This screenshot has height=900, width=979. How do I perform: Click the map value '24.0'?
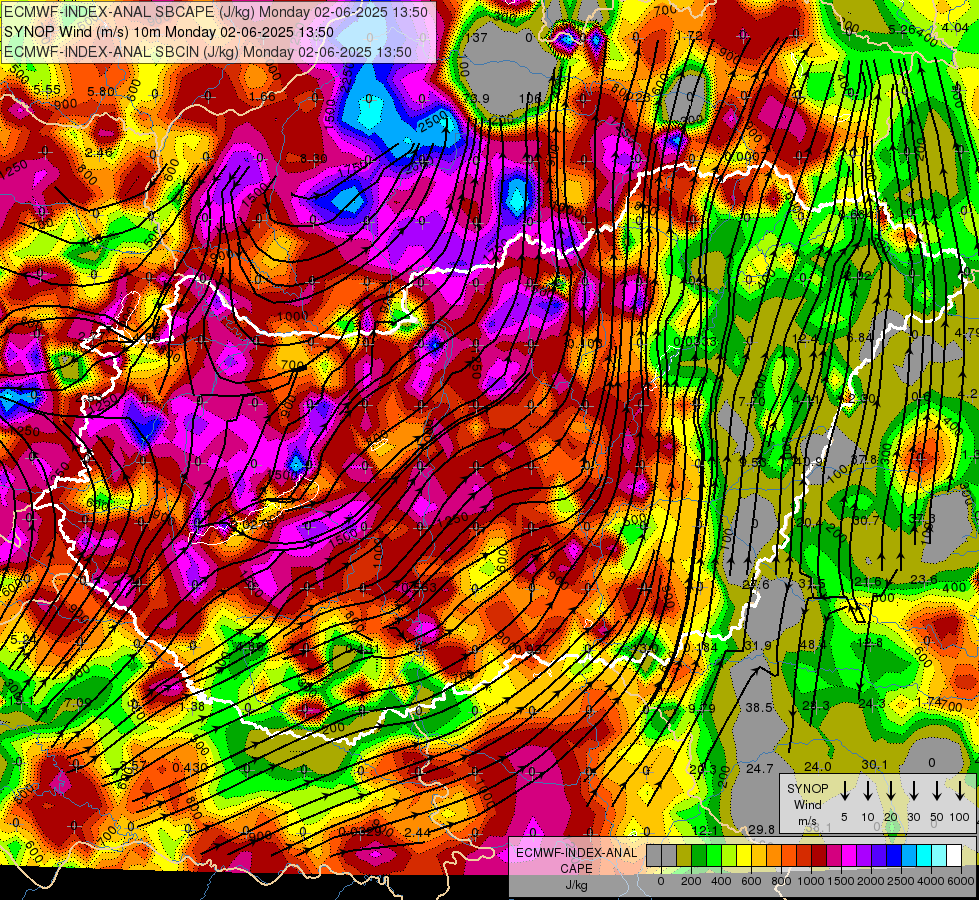[x=817, y=767]
